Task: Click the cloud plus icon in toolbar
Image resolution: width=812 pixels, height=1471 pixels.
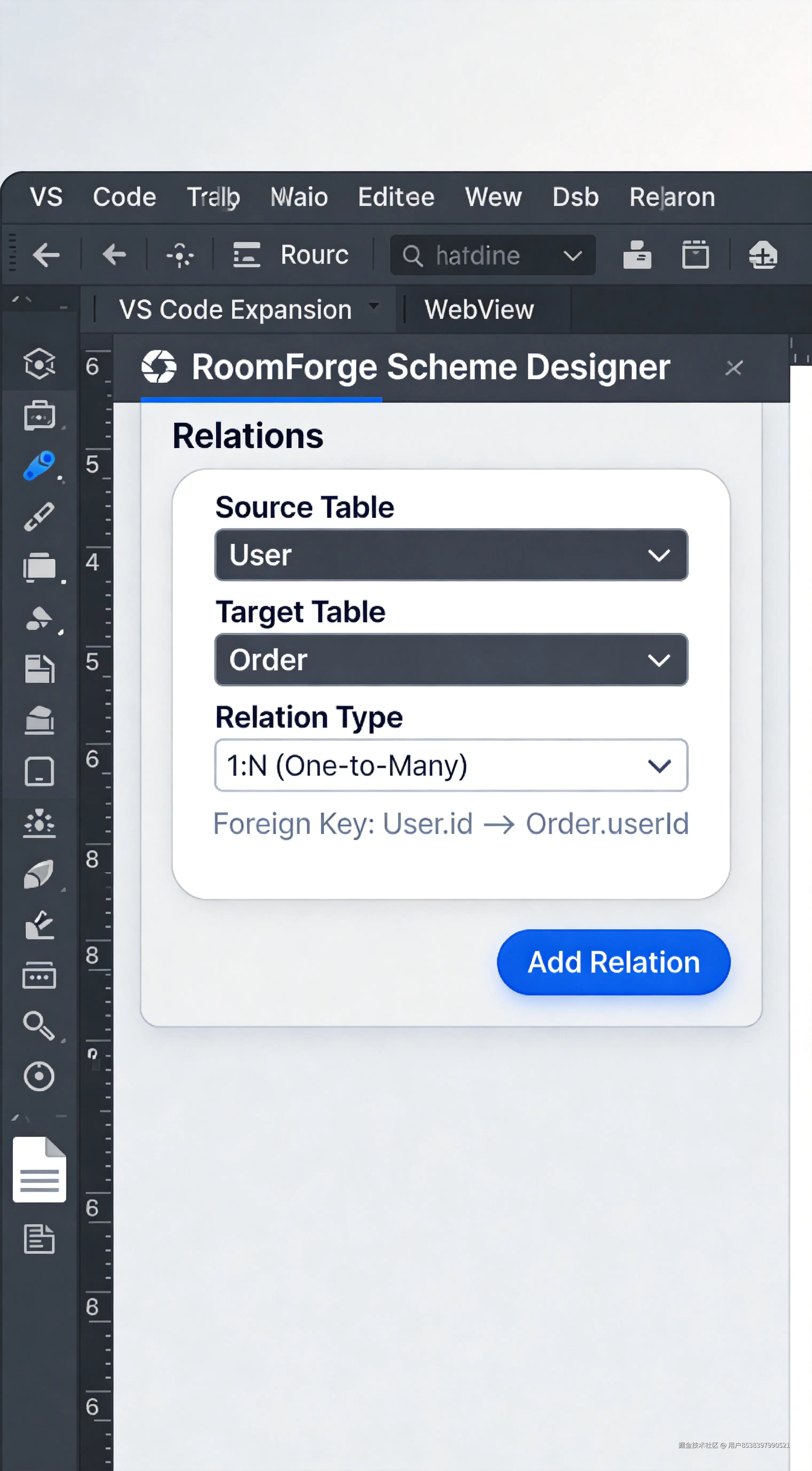Action: tap(763, 255)
